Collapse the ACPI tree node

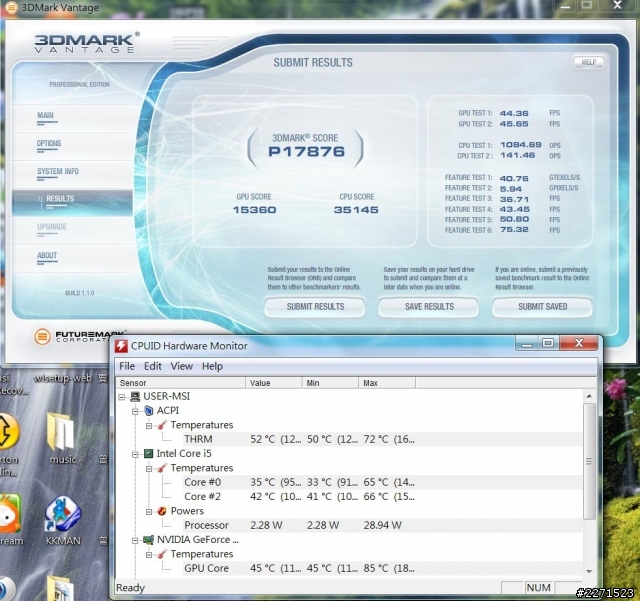pyautogui.click(x=135, y=411)
